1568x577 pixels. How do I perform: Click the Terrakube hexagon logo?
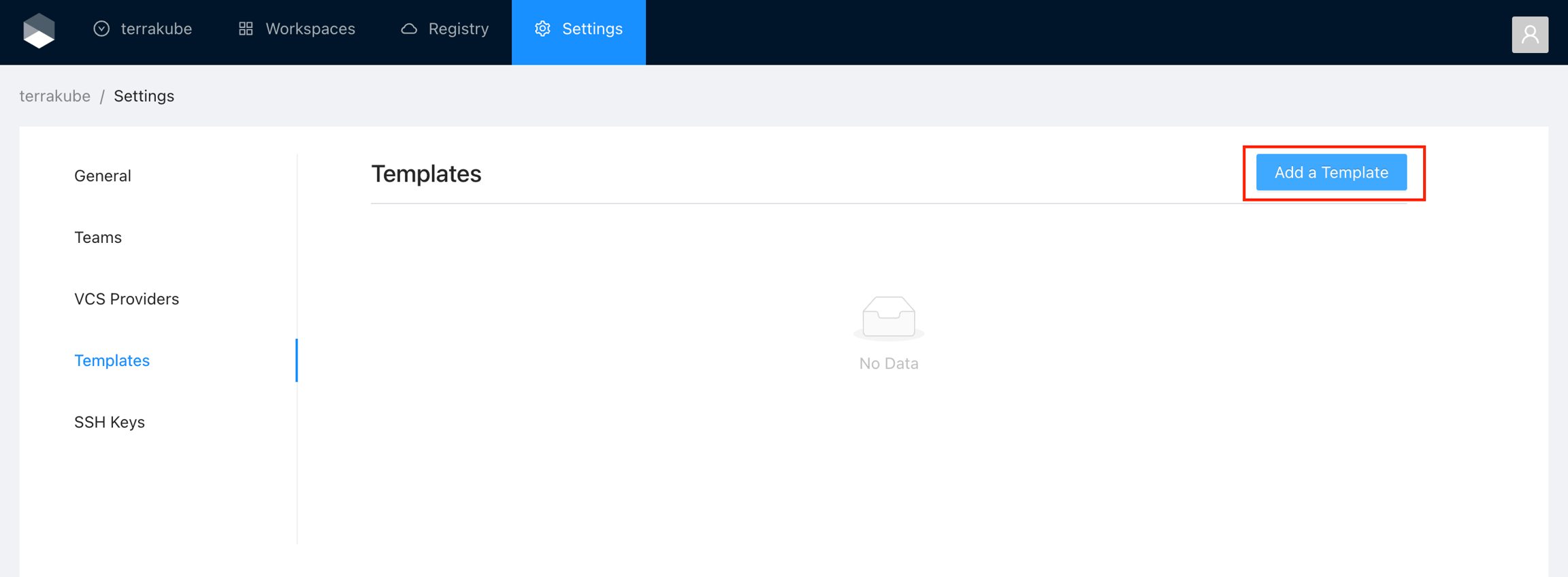pos(39,31)
